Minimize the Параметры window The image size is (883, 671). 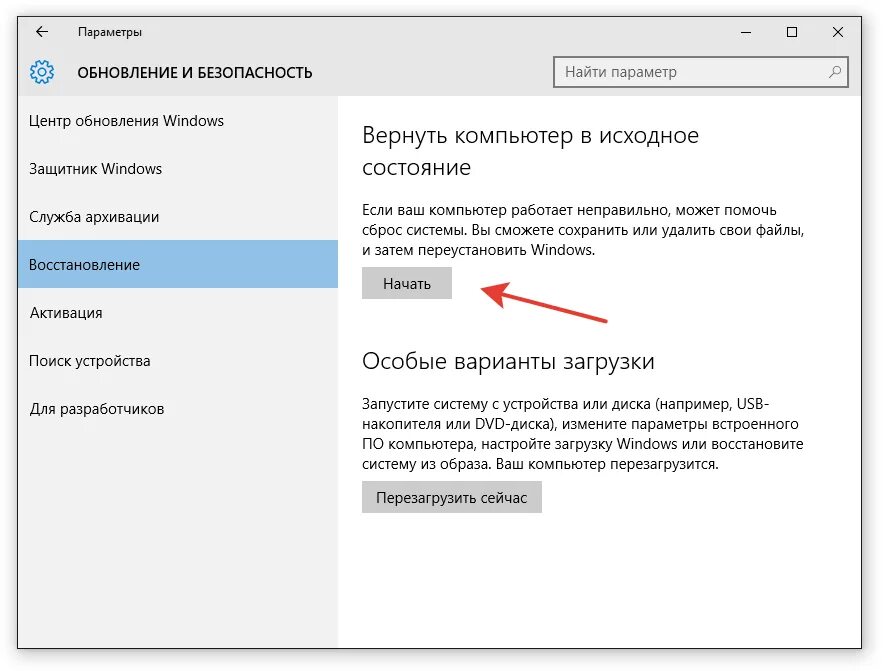click(x=746, y=32)
